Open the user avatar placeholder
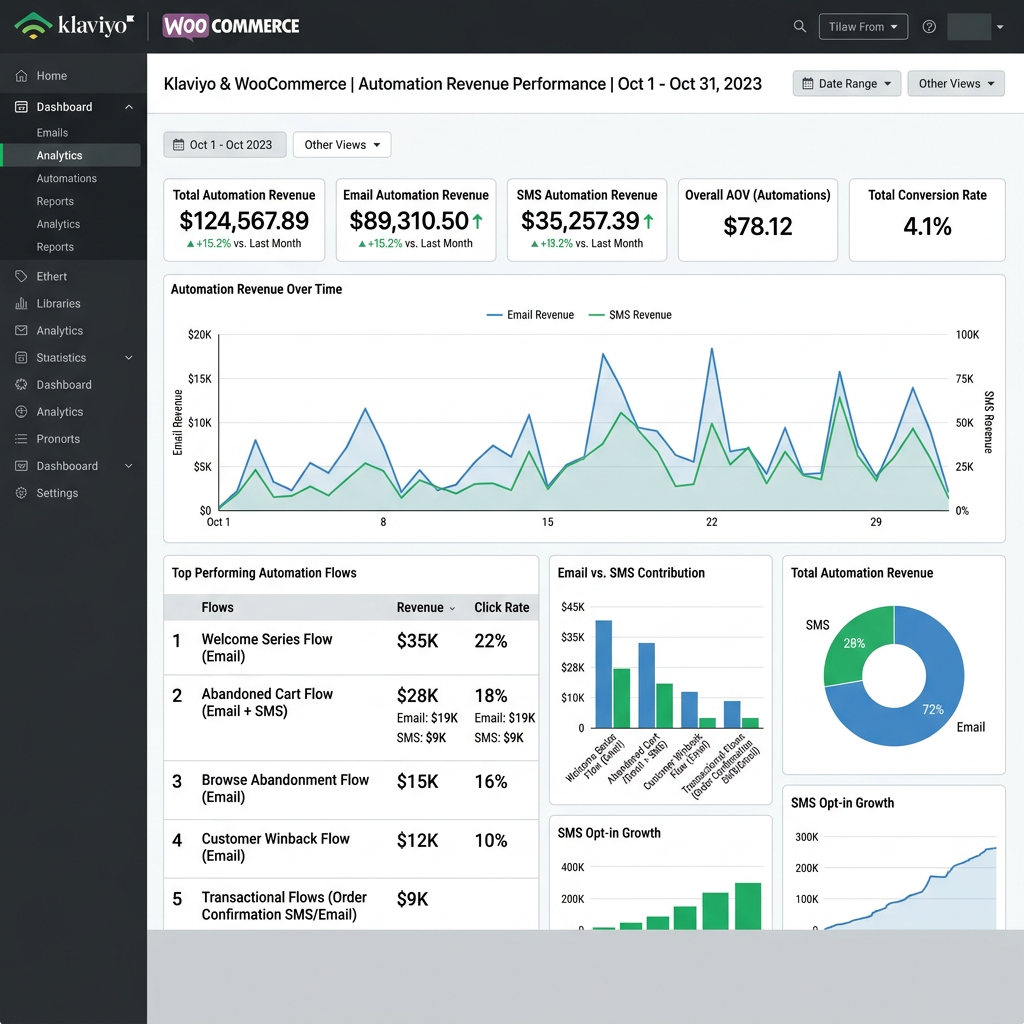Viewport: 1024px width, 1024px height. (x=969, y=27)
